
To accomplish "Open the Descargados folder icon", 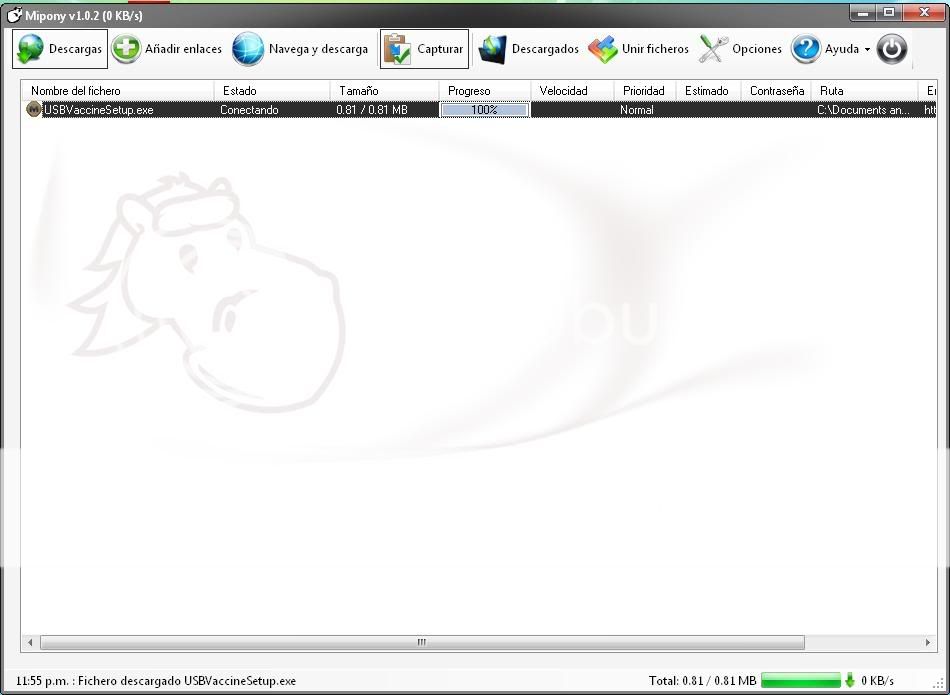I will (492, 49).
